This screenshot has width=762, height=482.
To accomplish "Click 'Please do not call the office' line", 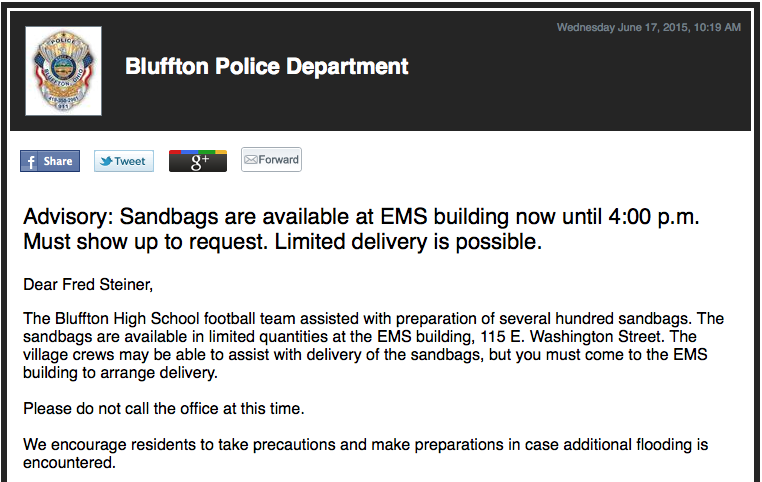I will tap(164, 409).
